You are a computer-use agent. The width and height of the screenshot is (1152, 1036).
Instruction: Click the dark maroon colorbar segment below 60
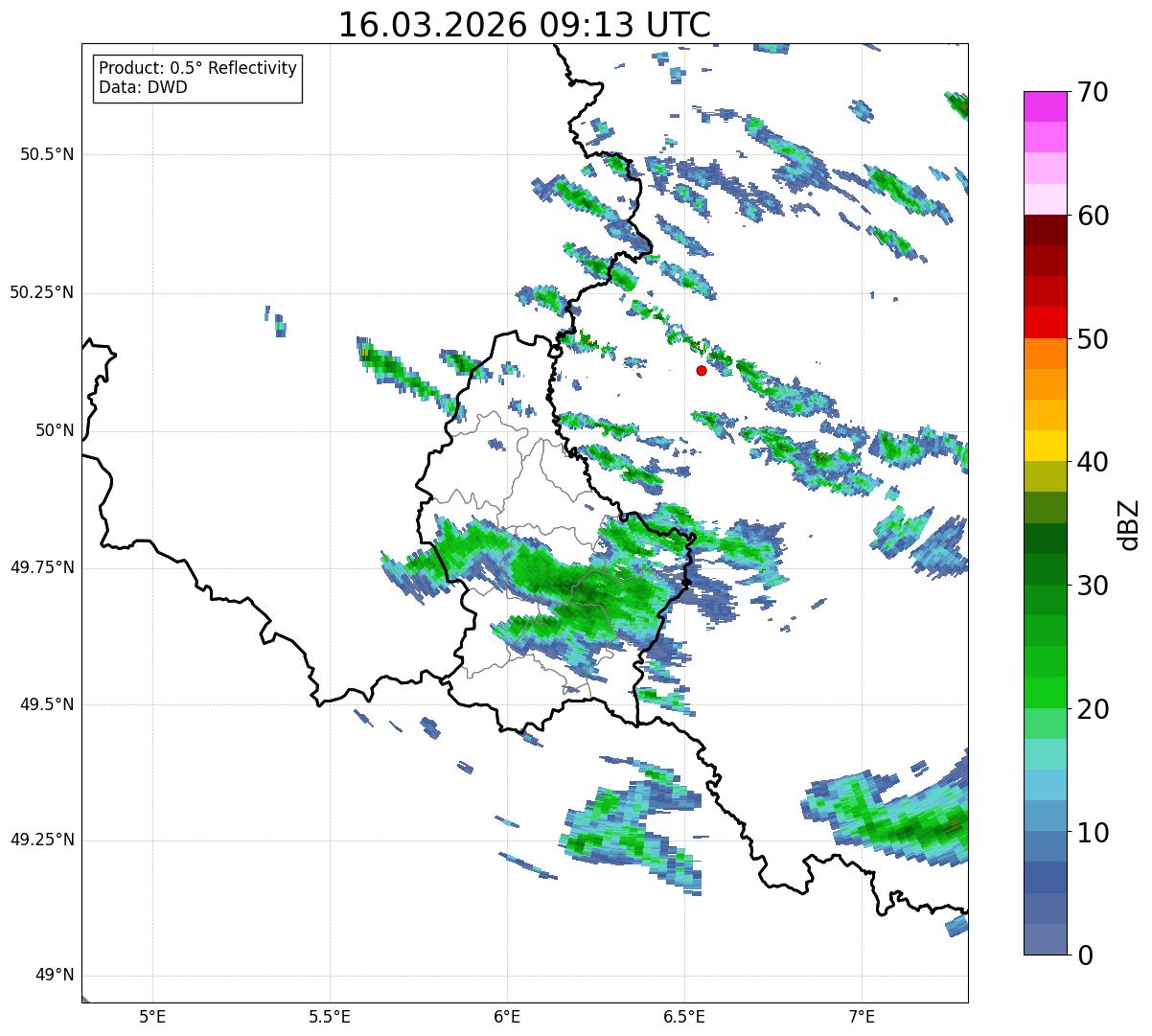tap(1045, 230)
